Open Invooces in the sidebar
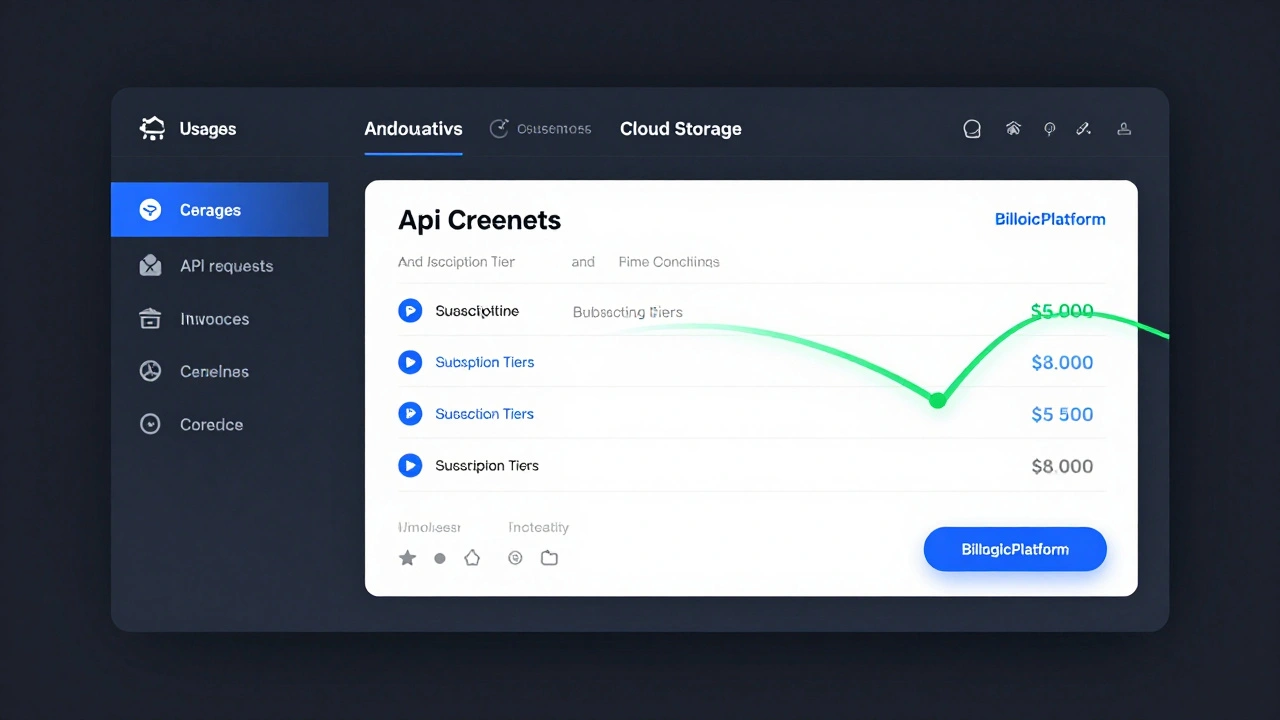Image resolution: width=1280 pixels, height=720 pixels. coord(214,319)
